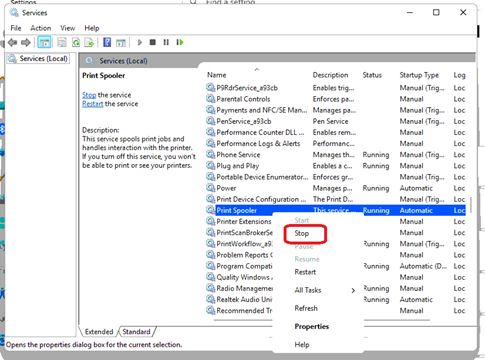Viewport: 485px width, 360px height.
Task: Click the Forward arrow toolbar icon
Action: [26, 42]
